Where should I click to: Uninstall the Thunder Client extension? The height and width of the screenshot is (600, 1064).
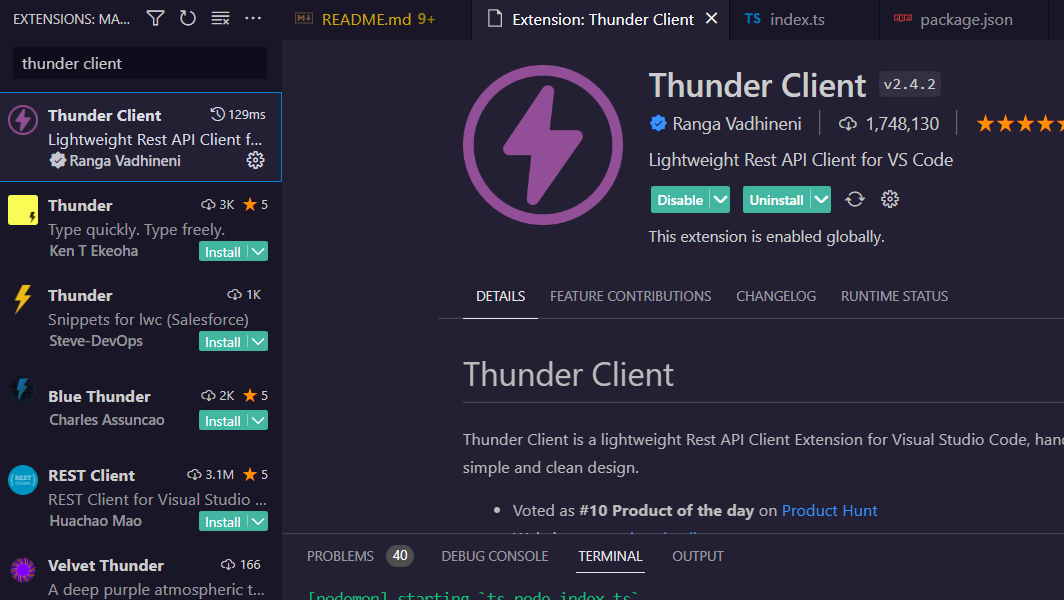[776, 200]
